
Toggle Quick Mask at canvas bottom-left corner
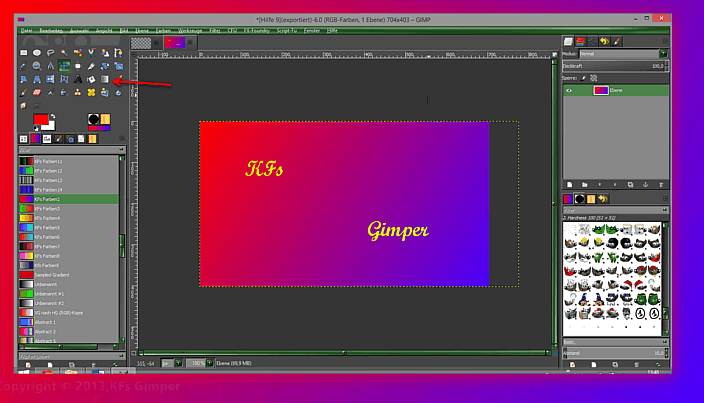[x=133, y=353]
